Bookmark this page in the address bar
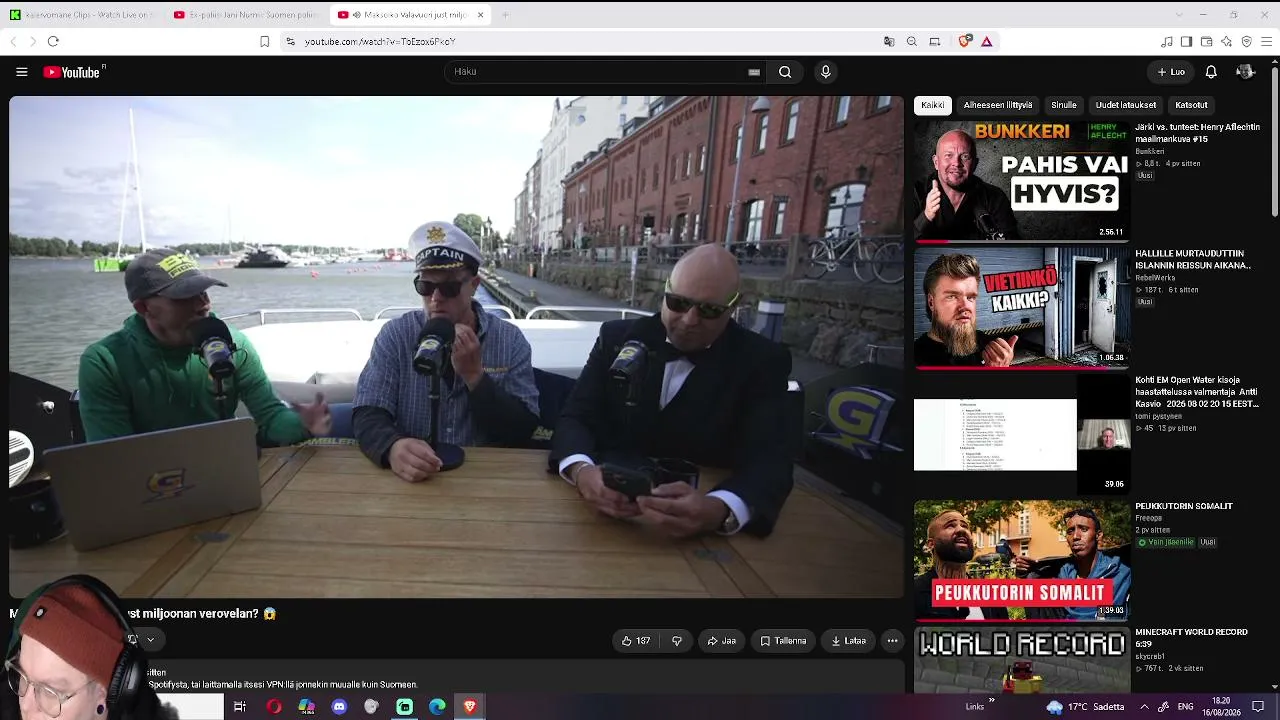The width and height of the screenshot is (1280, 720). point(264,41)
